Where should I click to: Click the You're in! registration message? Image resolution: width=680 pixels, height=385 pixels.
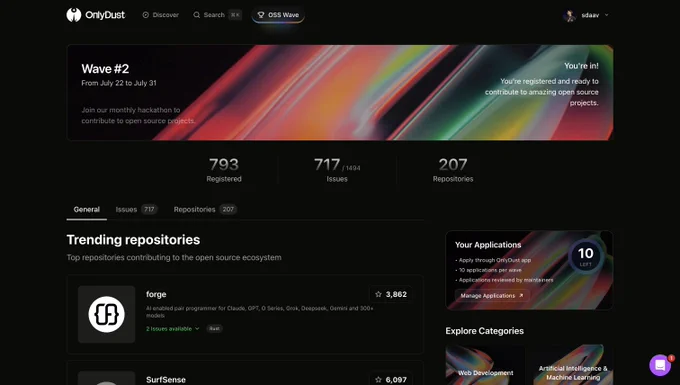coord(581,66)
